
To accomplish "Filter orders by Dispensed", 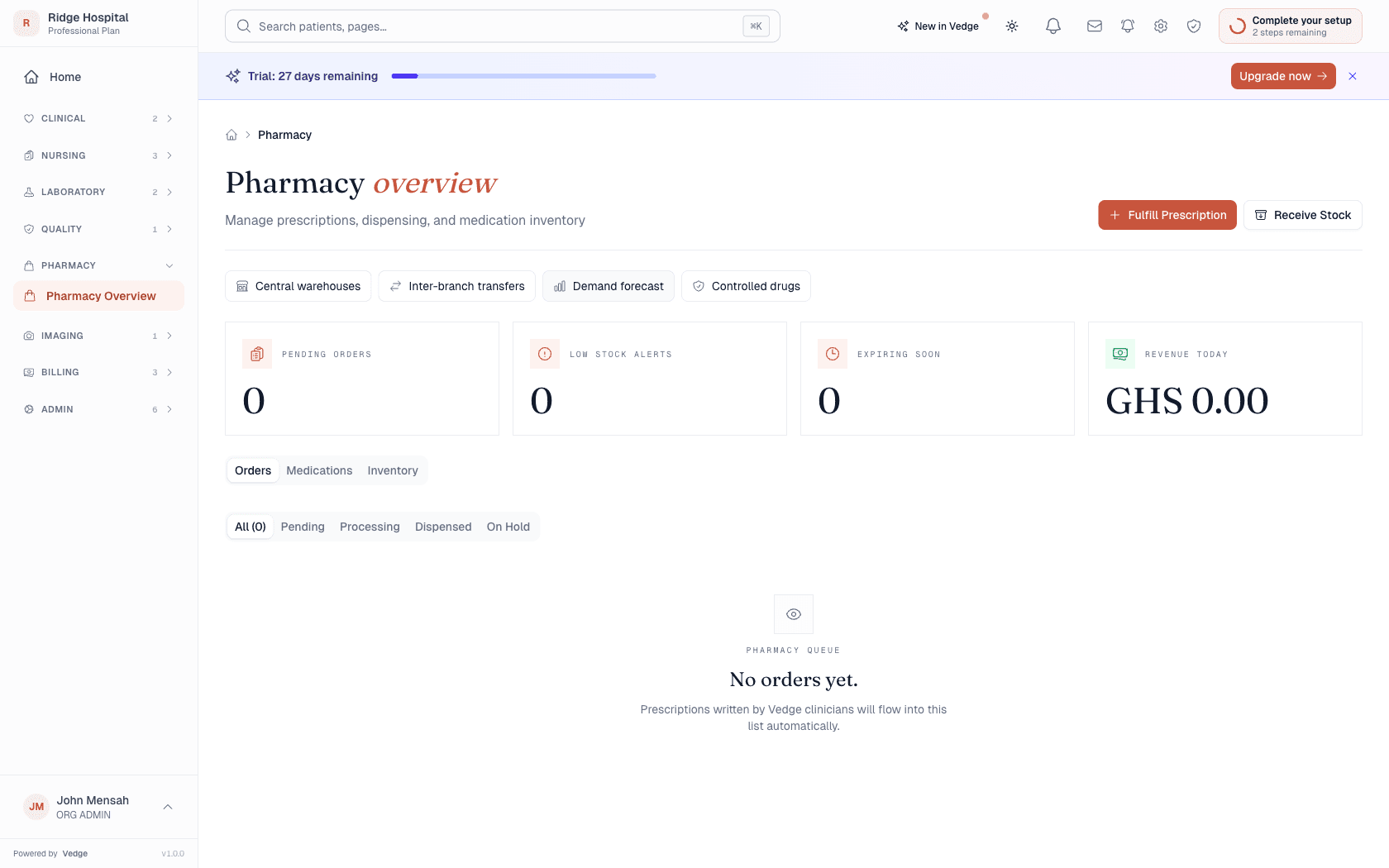I will coord(443,527).
